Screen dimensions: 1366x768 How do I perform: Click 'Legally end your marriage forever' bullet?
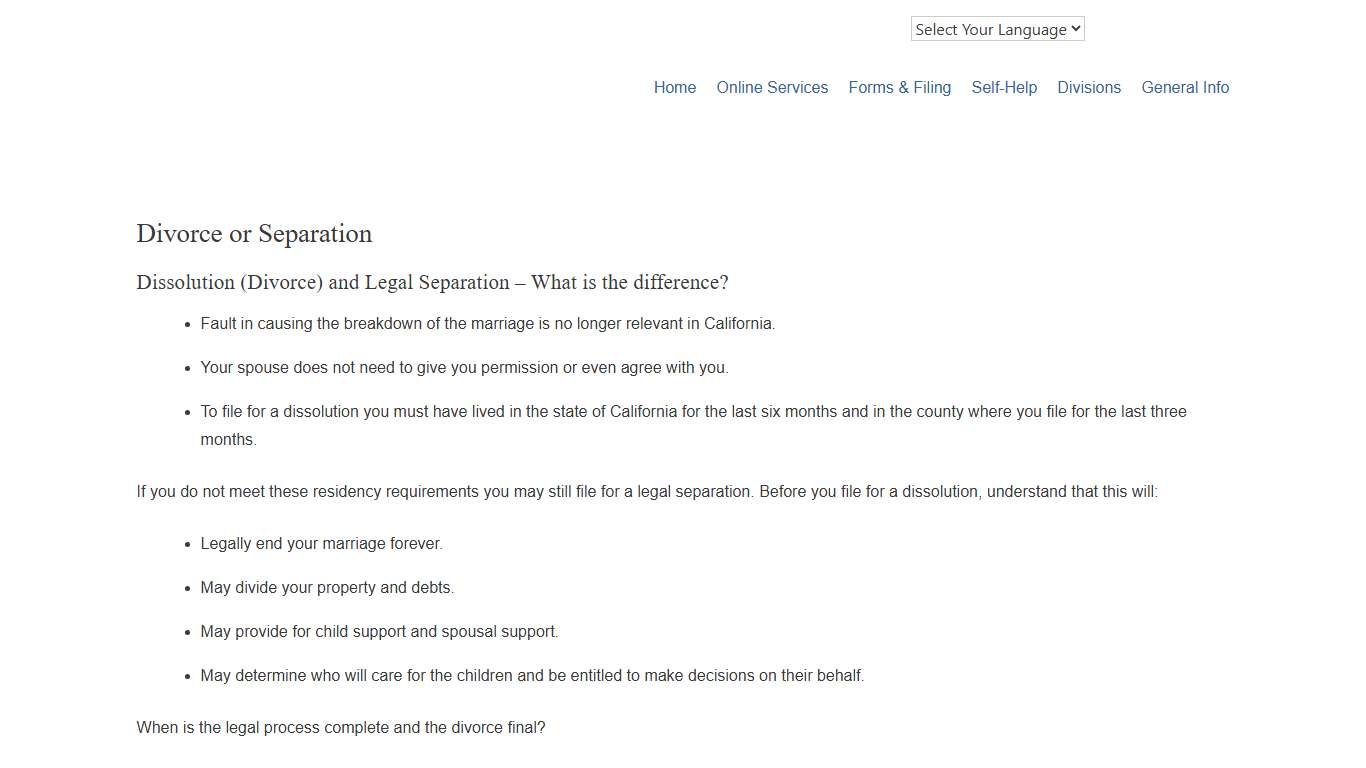coord(321,544)
